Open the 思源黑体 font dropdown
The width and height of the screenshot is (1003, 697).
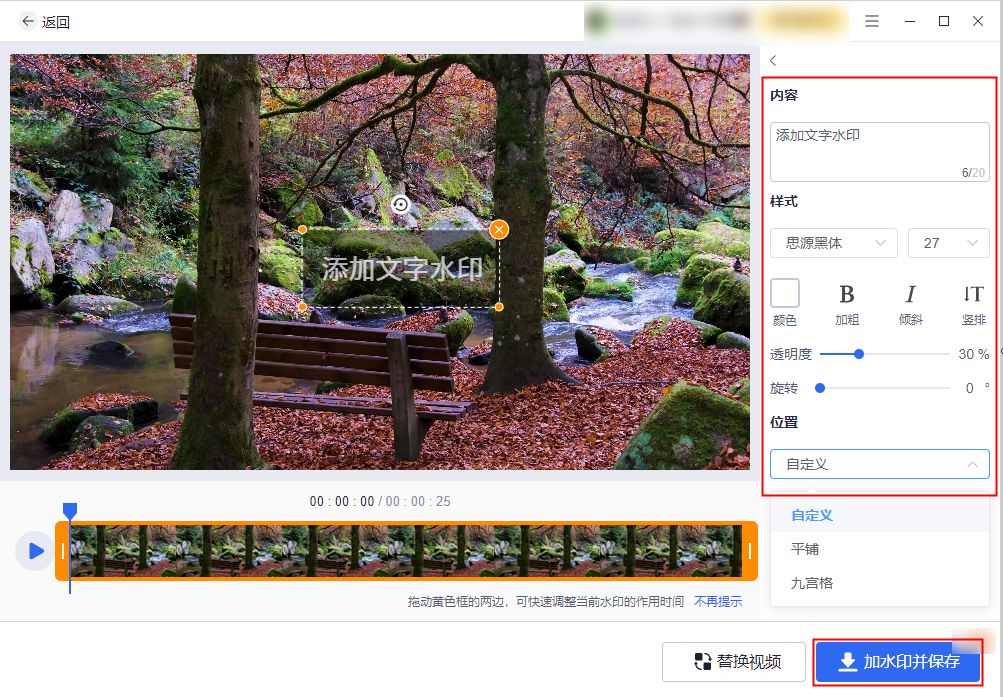pos(833,243)
